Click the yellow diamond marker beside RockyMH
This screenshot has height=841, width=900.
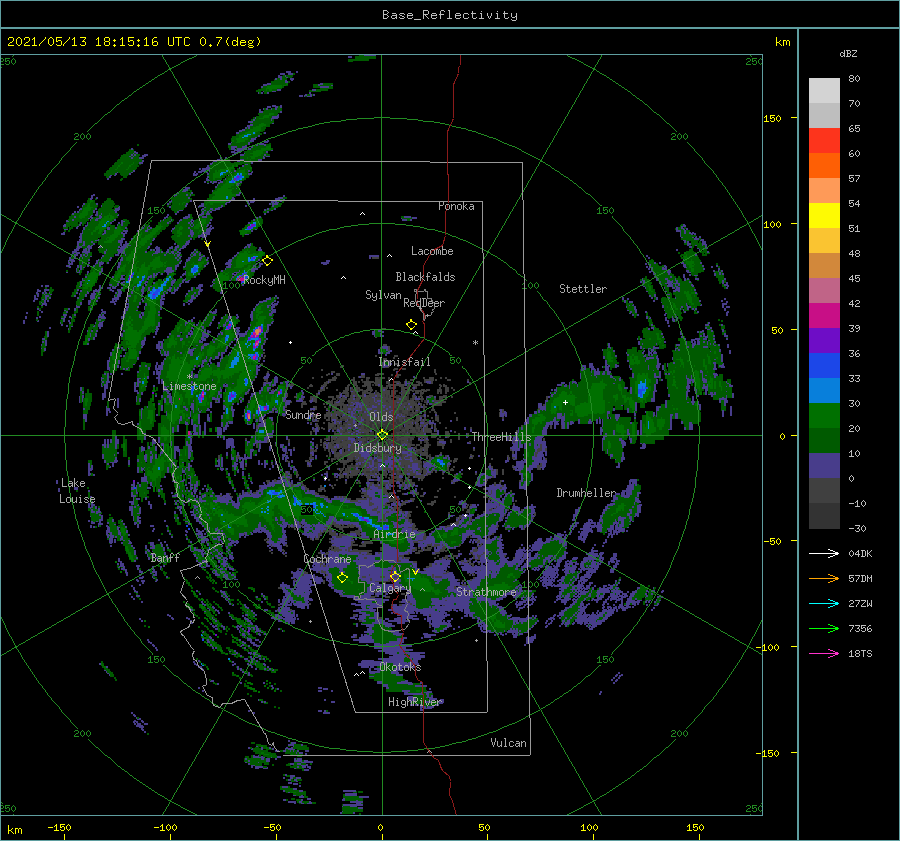click(267, 261)
